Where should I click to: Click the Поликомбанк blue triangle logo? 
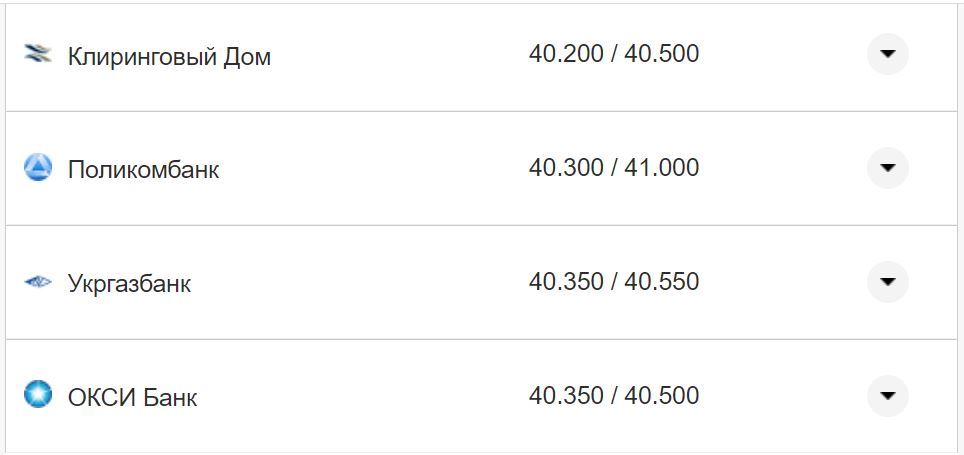[37, 168]
